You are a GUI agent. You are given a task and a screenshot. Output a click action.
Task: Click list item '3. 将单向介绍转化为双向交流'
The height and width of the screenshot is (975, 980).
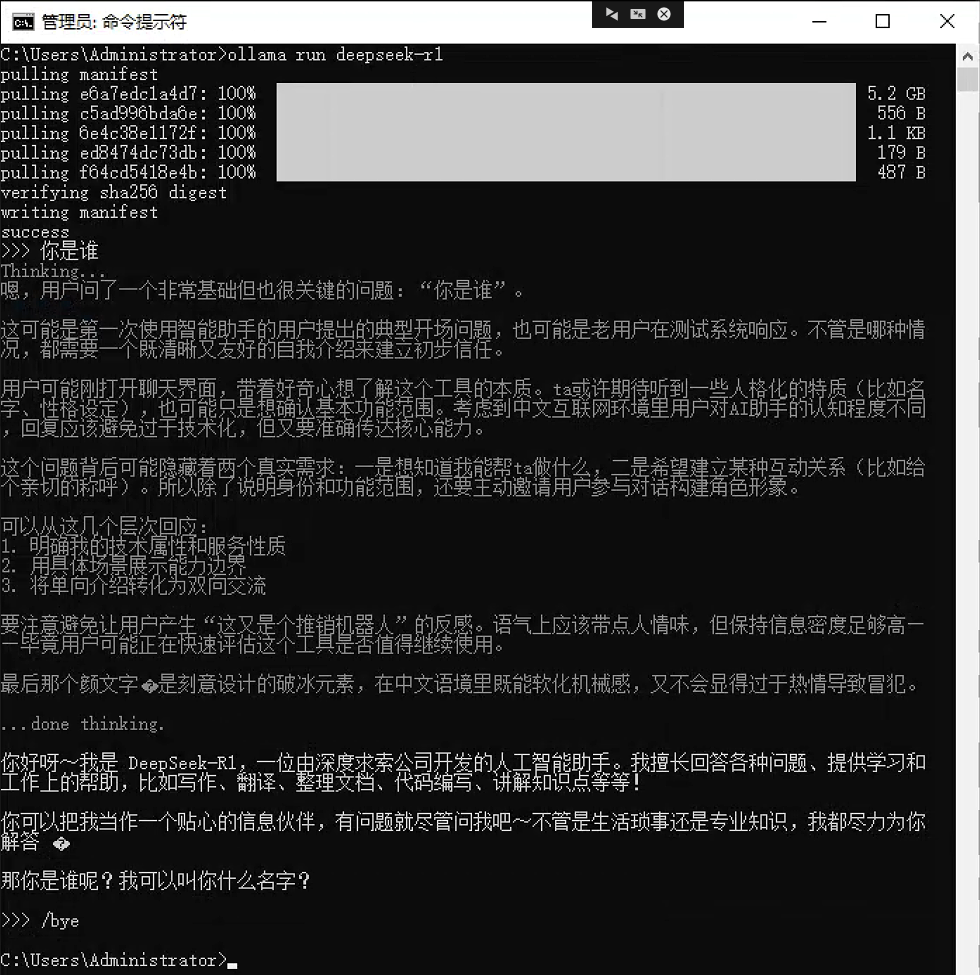click(133, 586)
